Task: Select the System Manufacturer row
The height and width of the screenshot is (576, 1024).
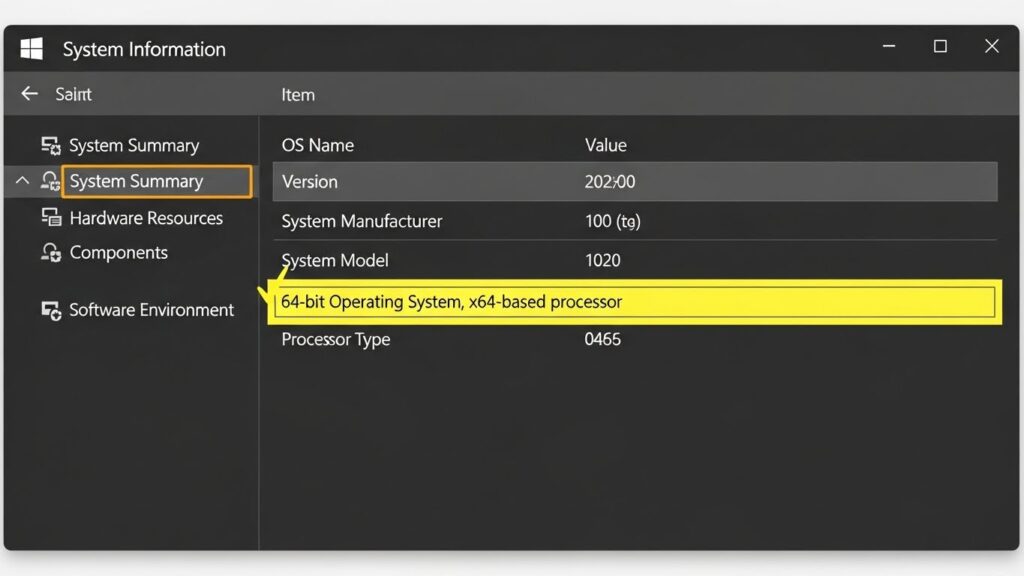Action: coord(634,221)
